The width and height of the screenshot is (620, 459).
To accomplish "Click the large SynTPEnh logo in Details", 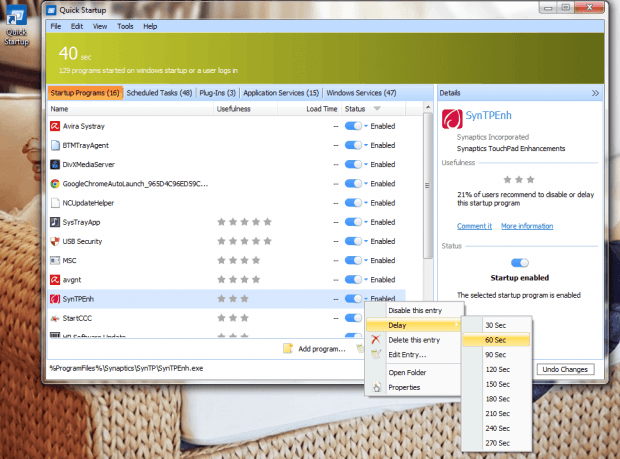I will [x=452, y=119].
